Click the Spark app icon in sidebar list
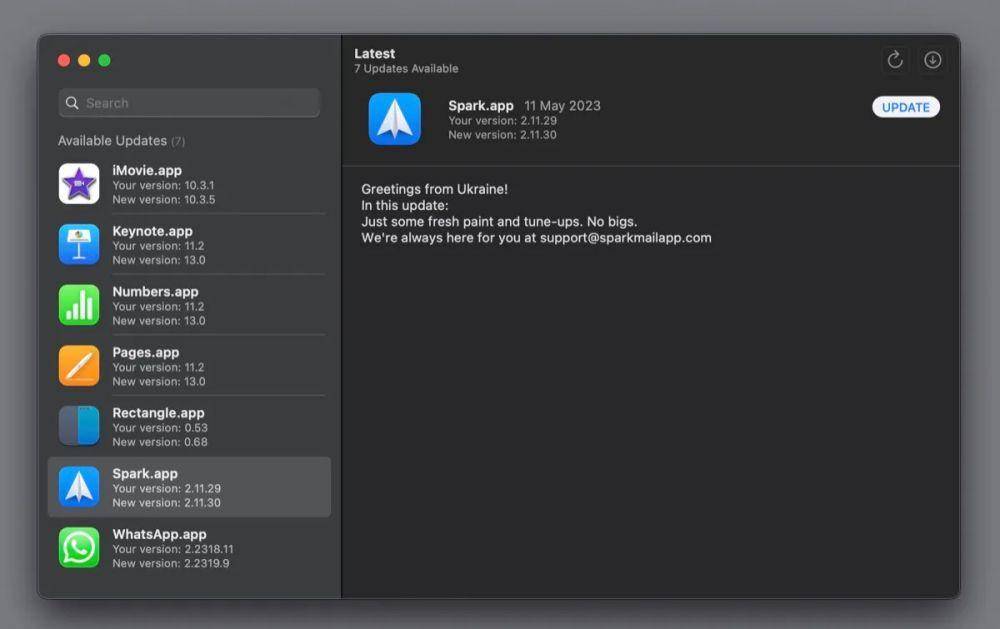 pos(79,487)
